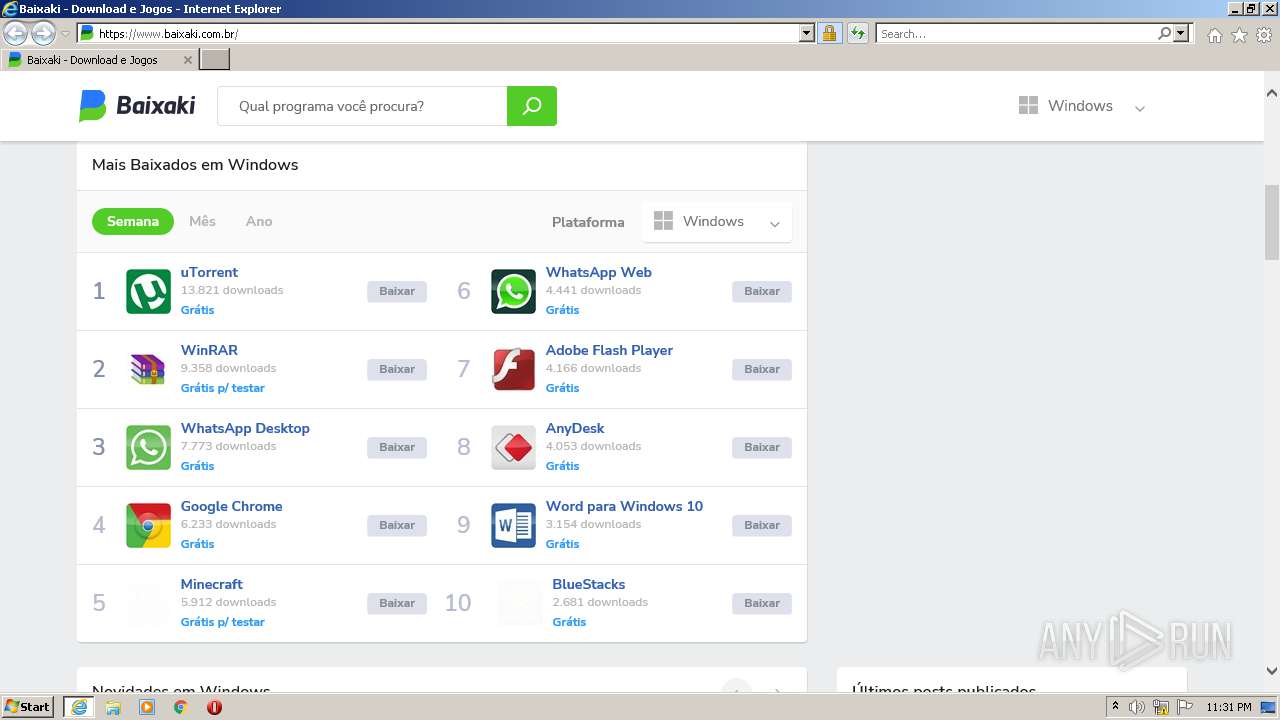
Task: Open the WhatsApp Web app icon
Action: 513,291
